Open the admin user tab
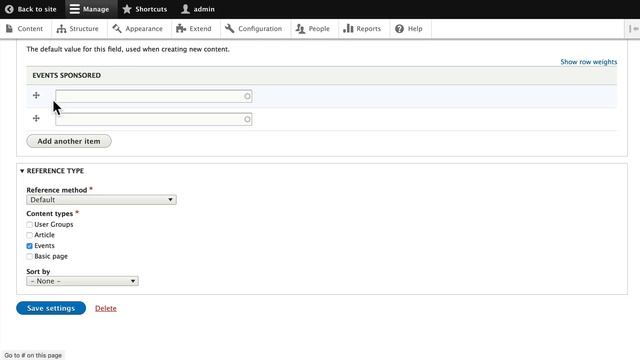 click(x=198, y=9)
